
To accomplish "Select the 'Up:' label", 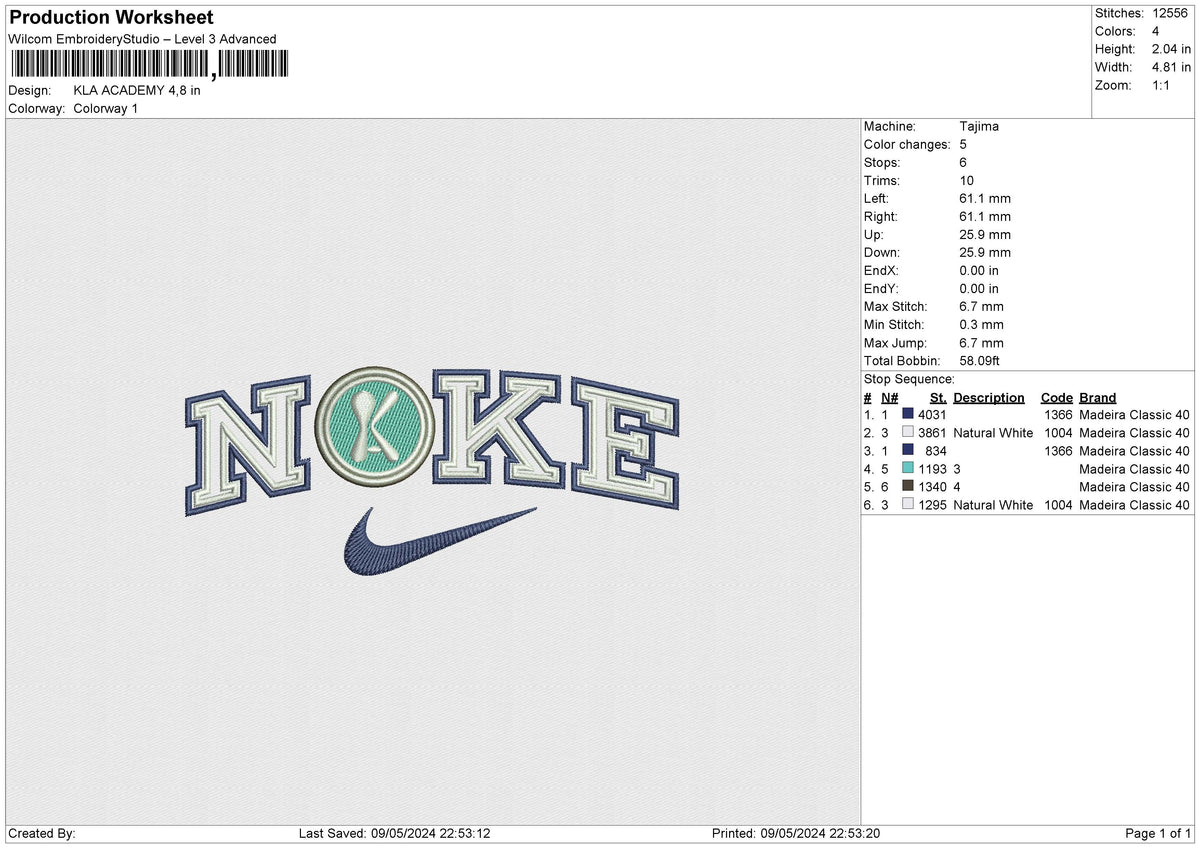I will point(875,234).
